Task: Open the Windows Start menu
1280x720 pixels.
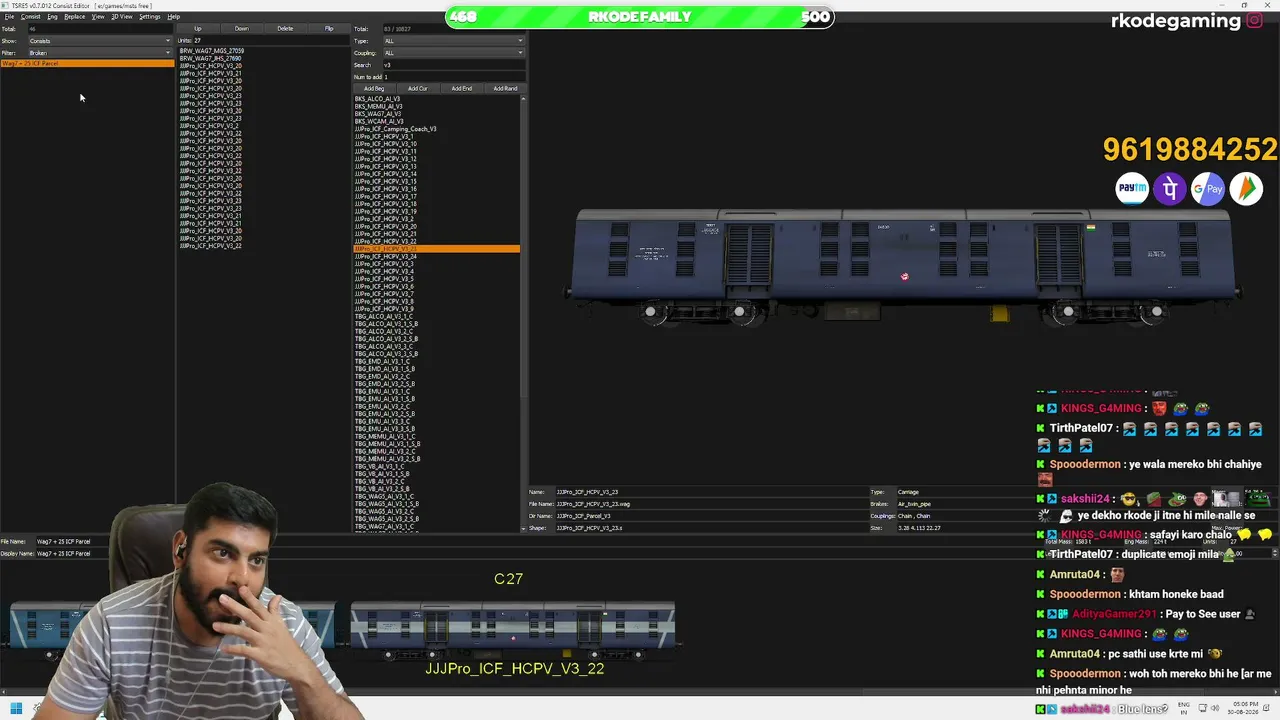Action: click(x=16, y=709)
